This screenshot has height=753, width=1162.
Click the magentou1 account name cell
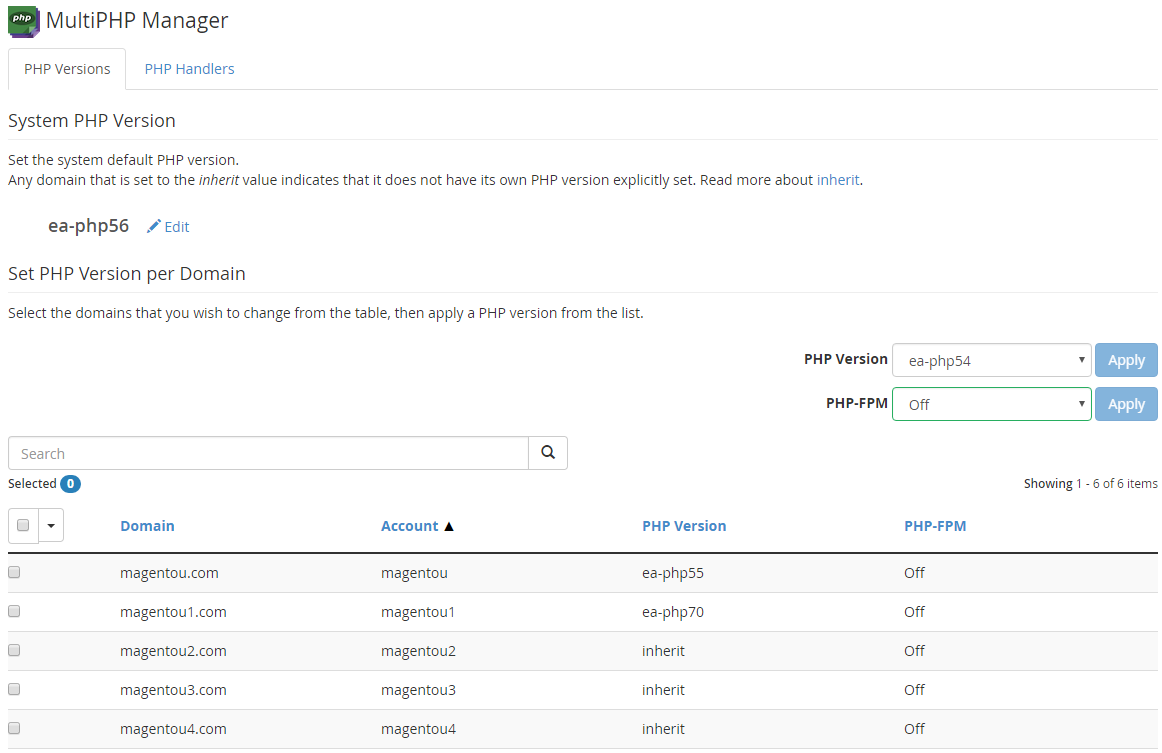[418, 612]
